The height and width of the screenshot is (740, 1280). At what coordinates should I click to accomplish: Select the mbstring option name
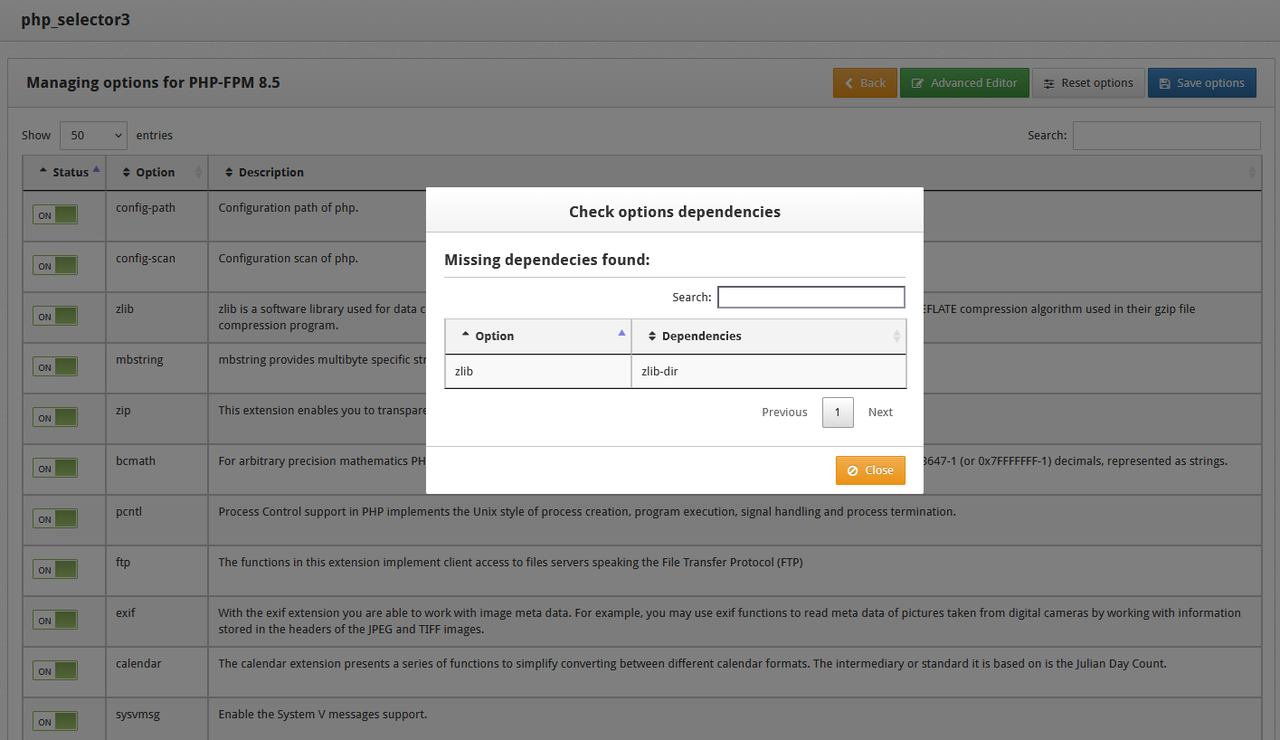[x=140, y=359]
